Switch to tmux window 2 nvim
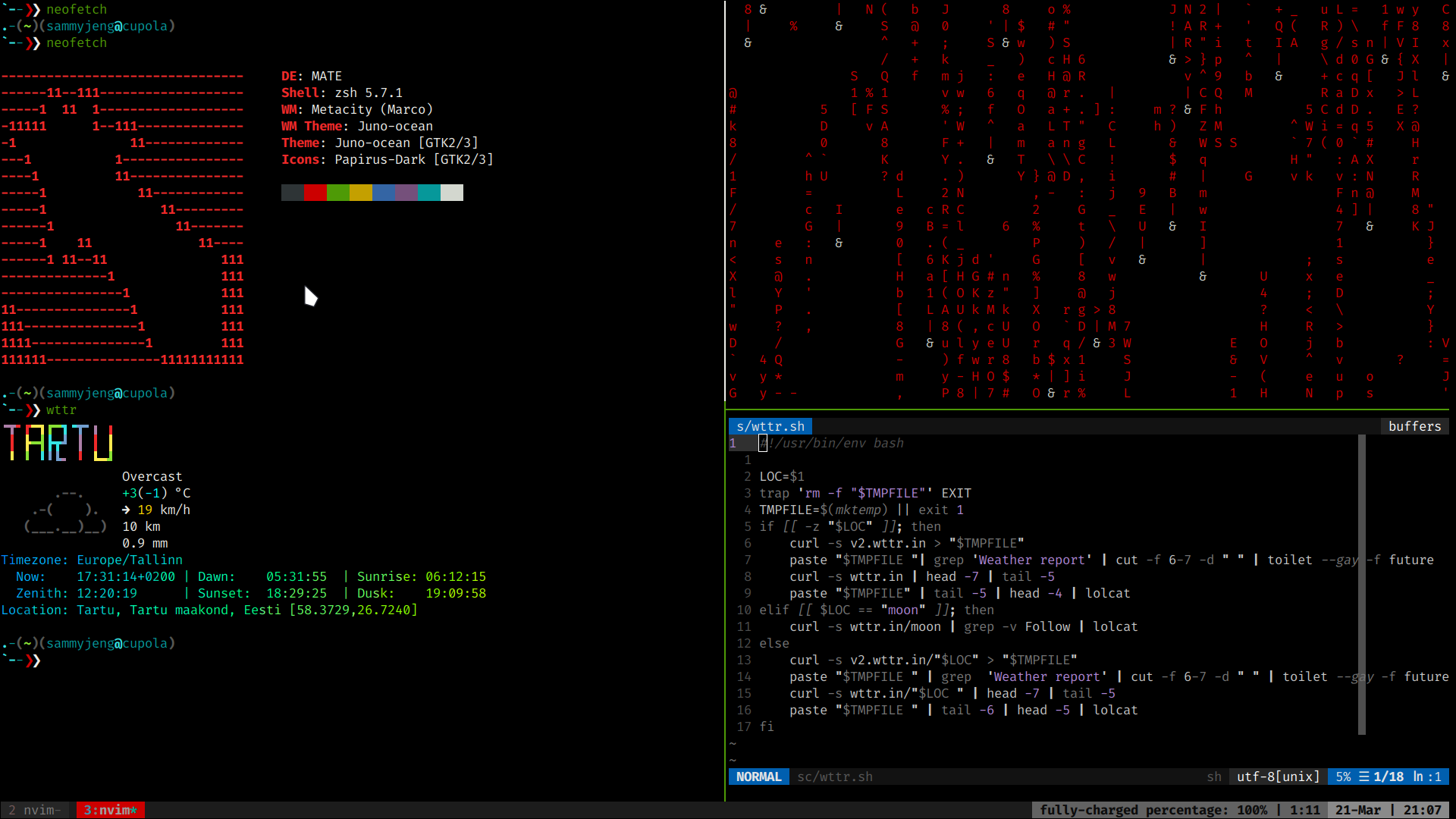This screenshot has width=1456, height=819. [x=34, y=810]
